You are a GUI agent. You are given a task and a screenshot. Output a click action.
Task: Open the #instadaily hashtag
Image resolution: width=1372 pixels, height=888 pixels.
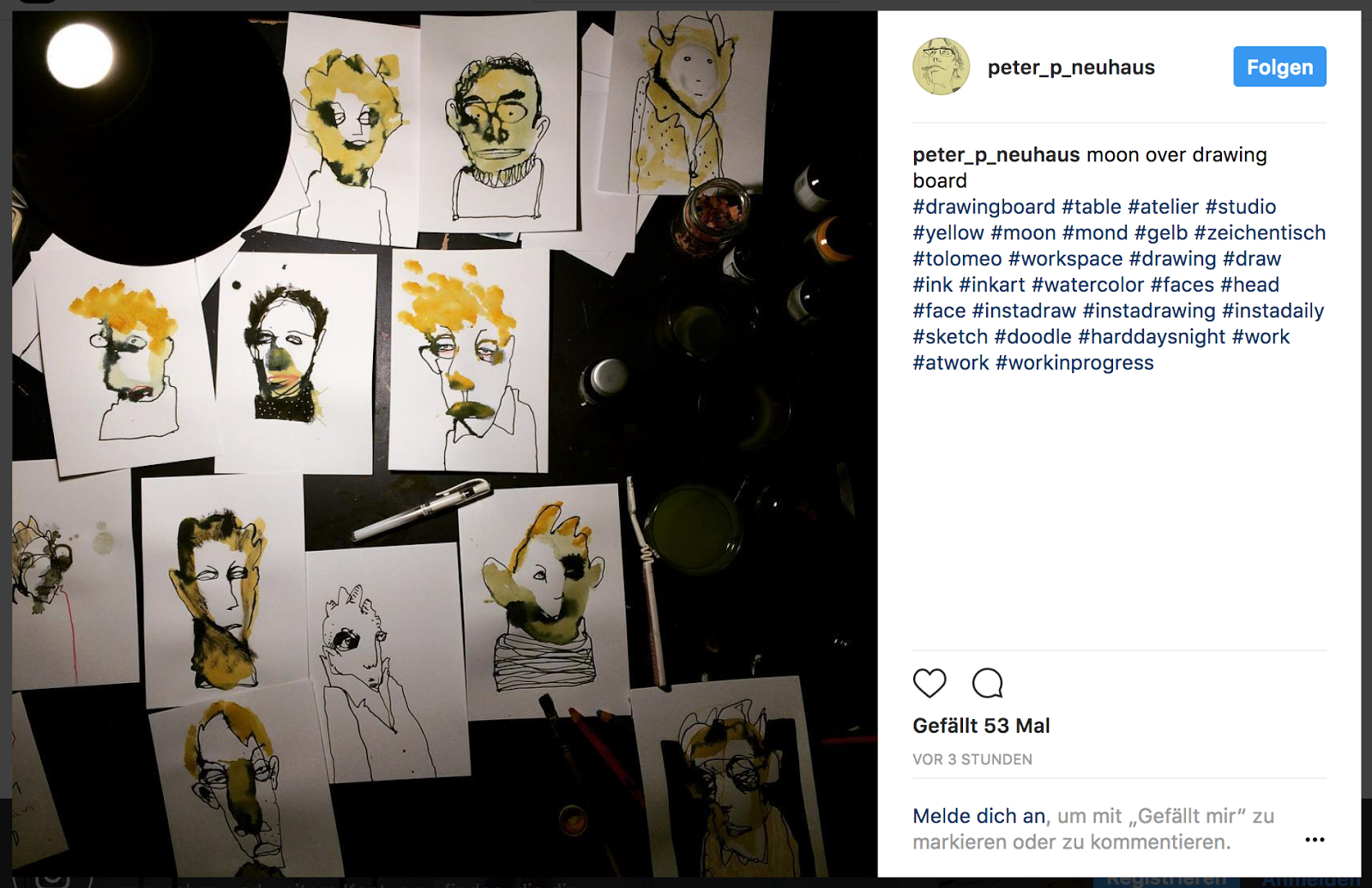[1273, 311]
